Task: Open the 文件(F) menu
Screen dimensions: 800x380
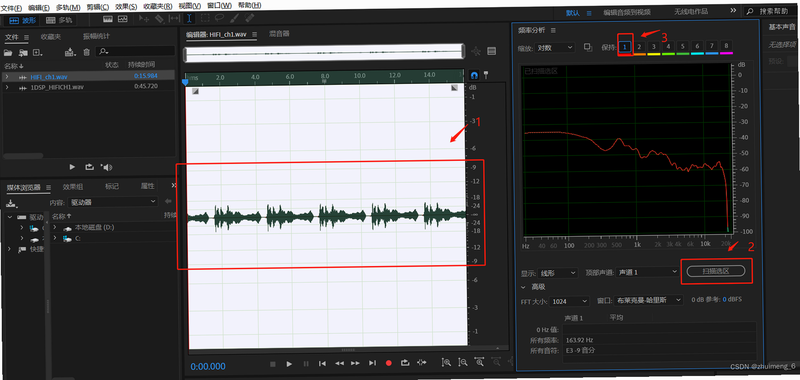Action: pyautogui.click(x=11, y=8)
